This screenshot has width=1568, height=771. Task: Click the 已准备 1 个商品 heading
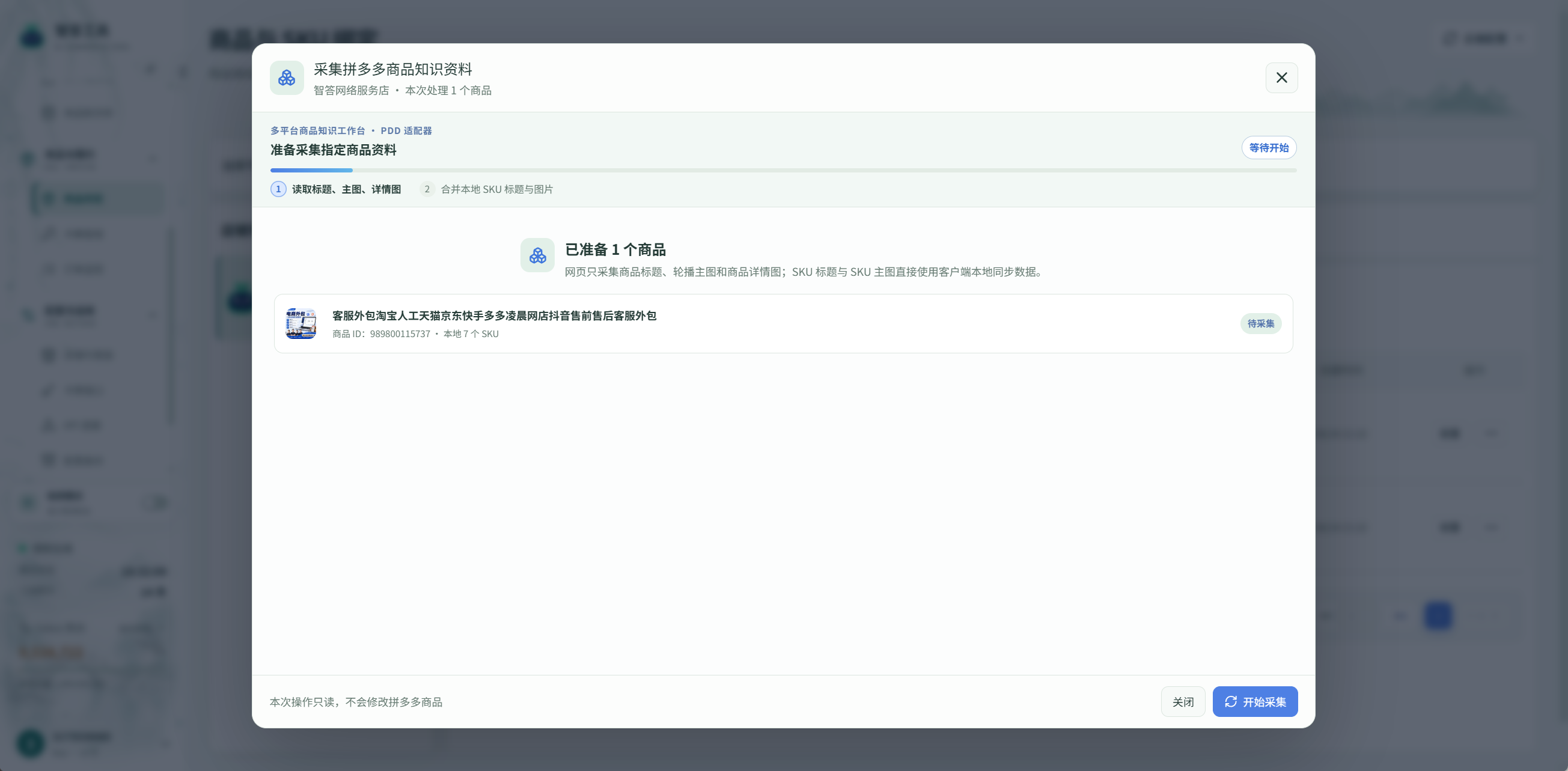coord(615,250)
